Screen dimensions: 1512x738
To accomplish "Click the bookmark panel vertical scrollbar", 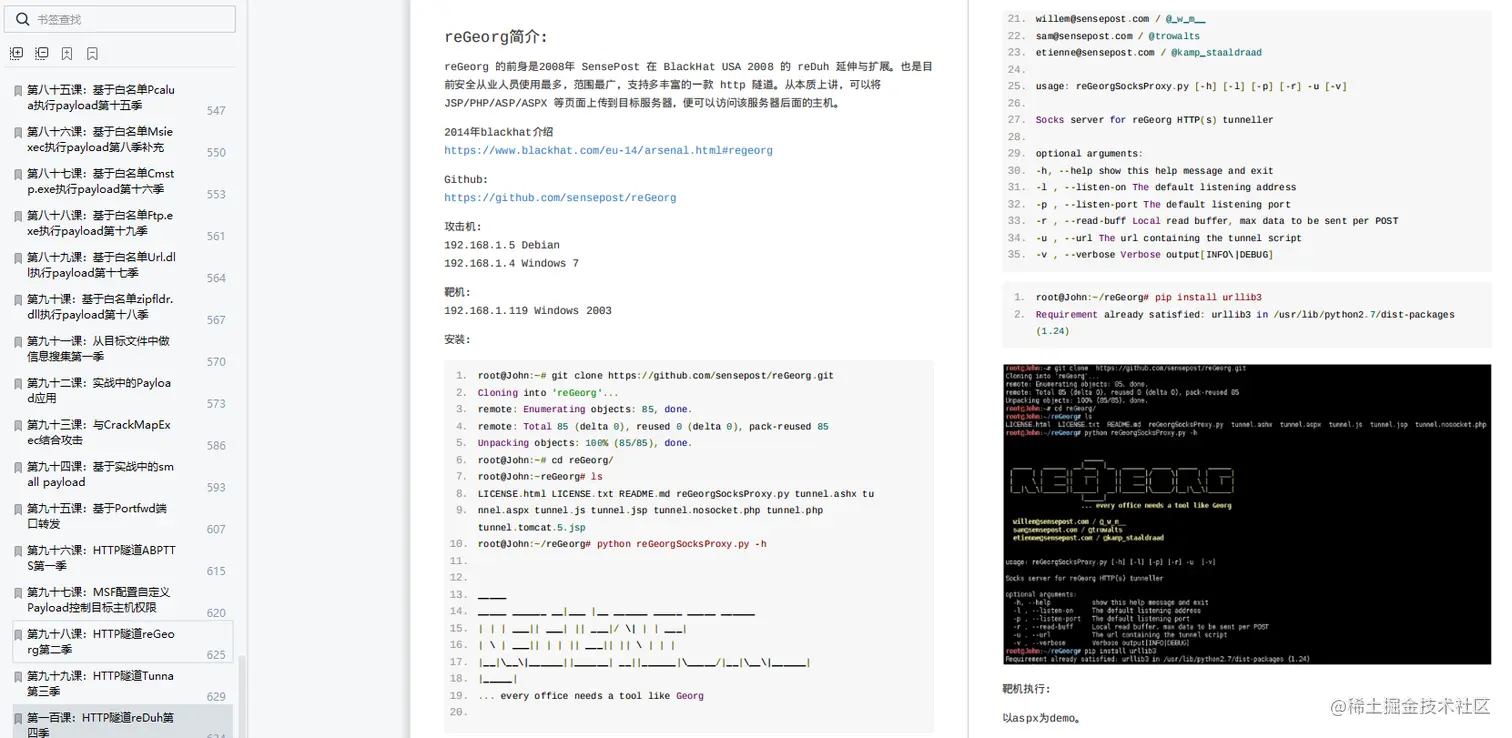I will [x=241, y=696].
